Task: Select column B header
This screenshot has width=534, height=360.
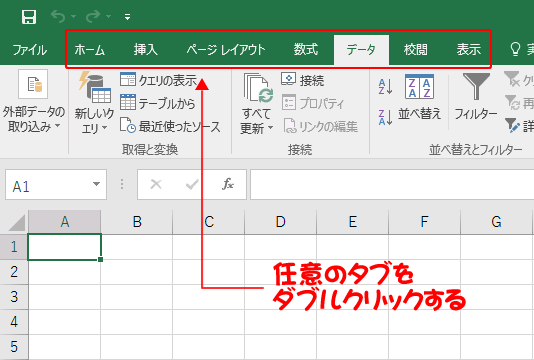Action: (137, 222)
